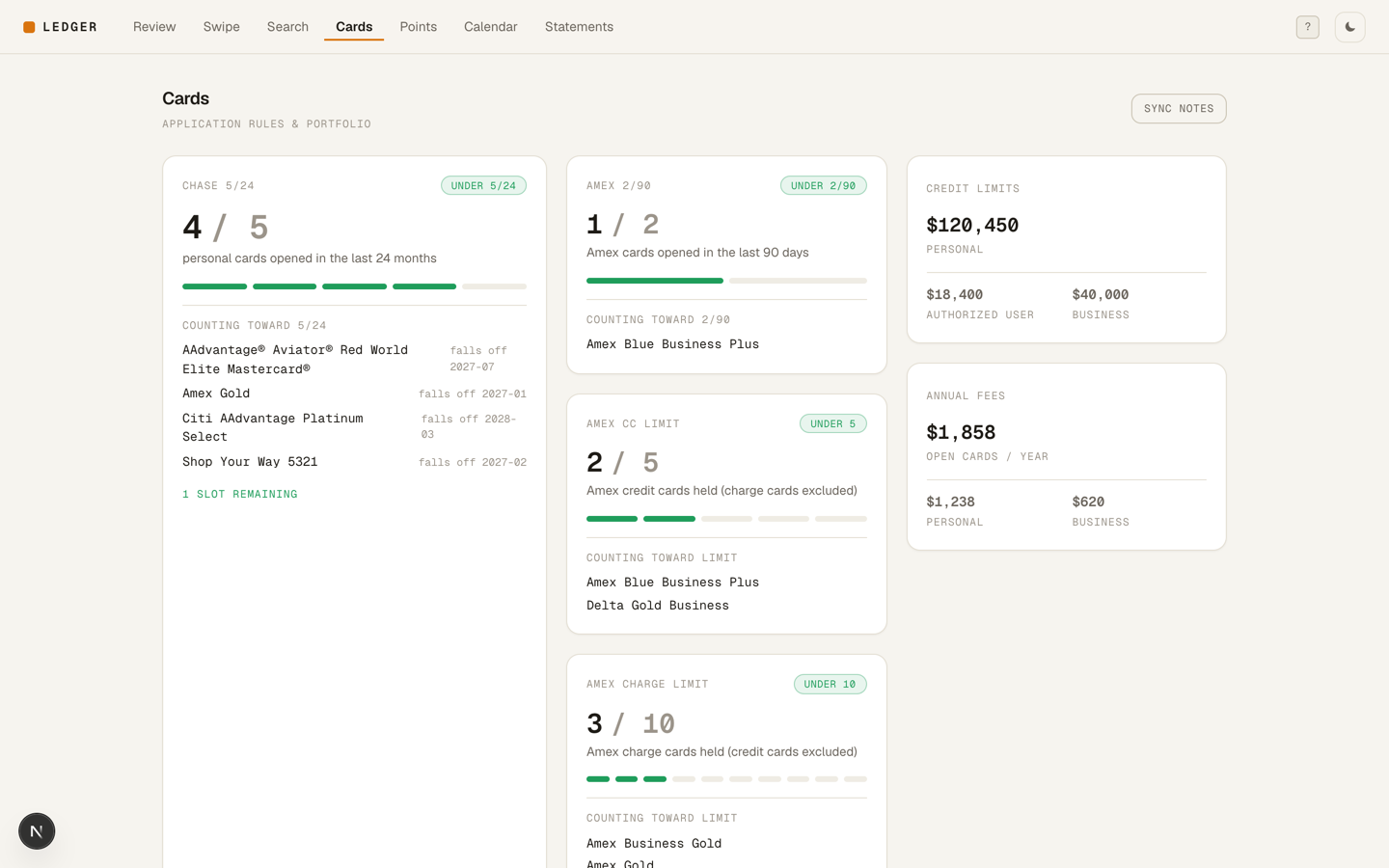Click the '1 SLOT REMAINING' text
This screenshot has height=868, width=1389.
click(x=240, y=494)
